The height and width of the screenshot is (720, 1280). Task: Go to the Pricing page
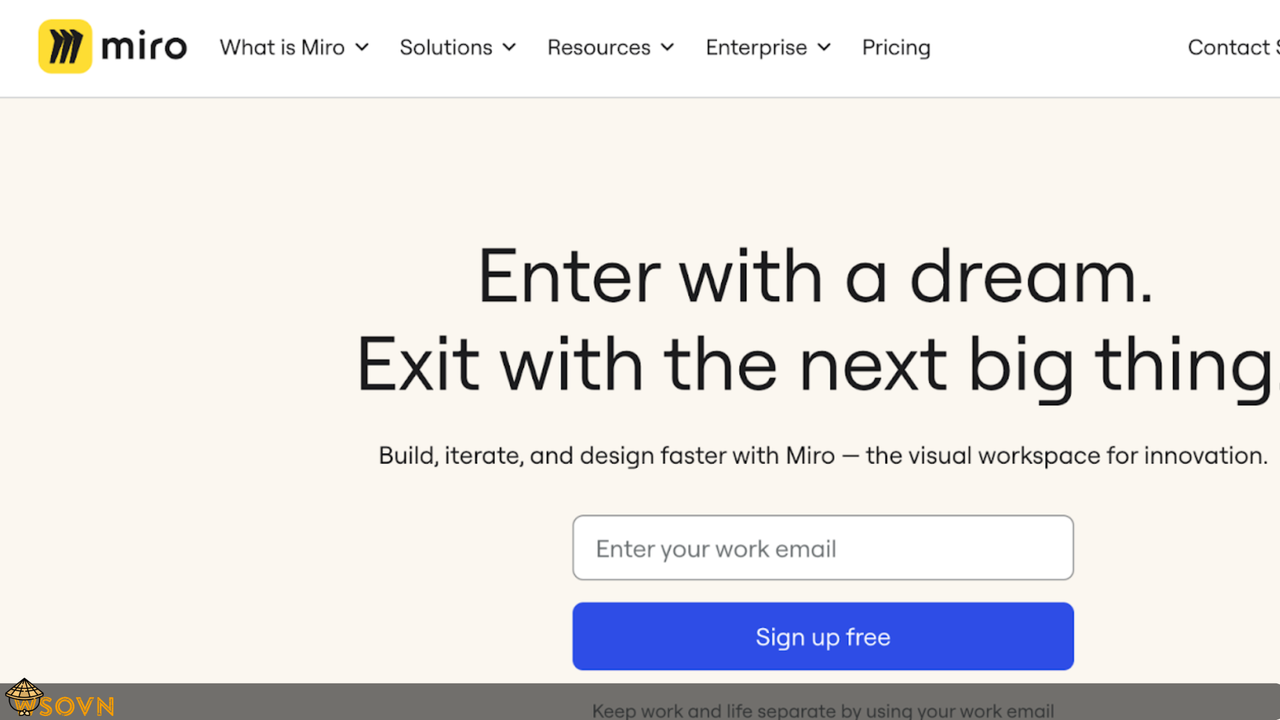pos(896,47)
